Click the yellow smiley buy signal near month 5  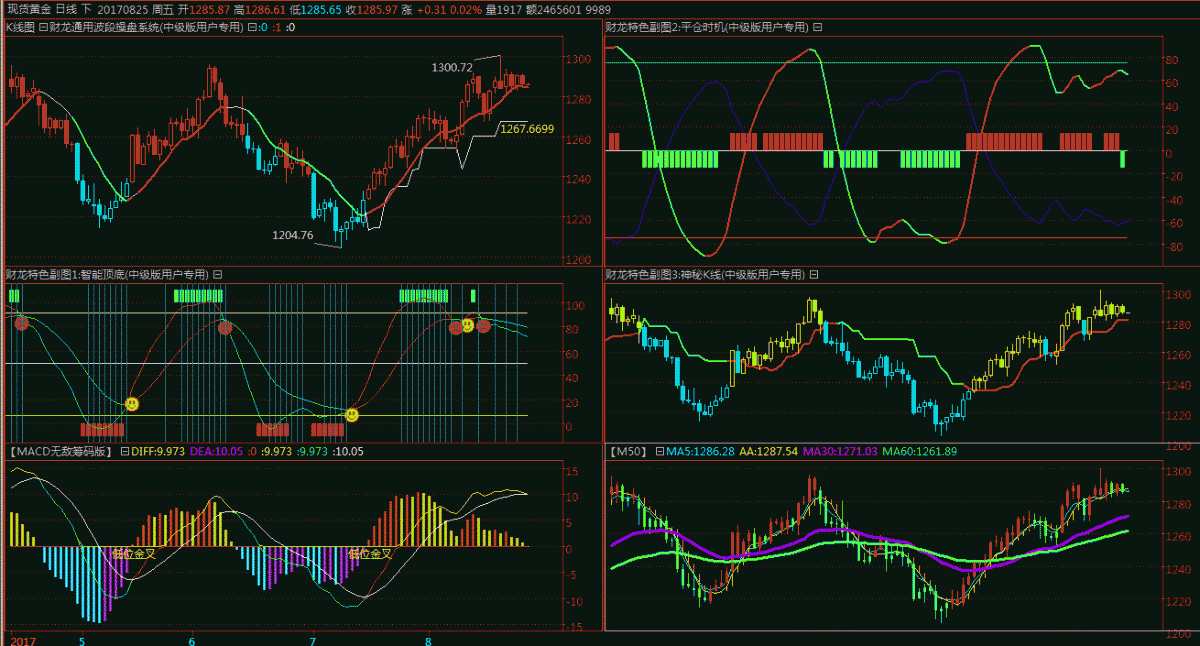click(132, 403)
